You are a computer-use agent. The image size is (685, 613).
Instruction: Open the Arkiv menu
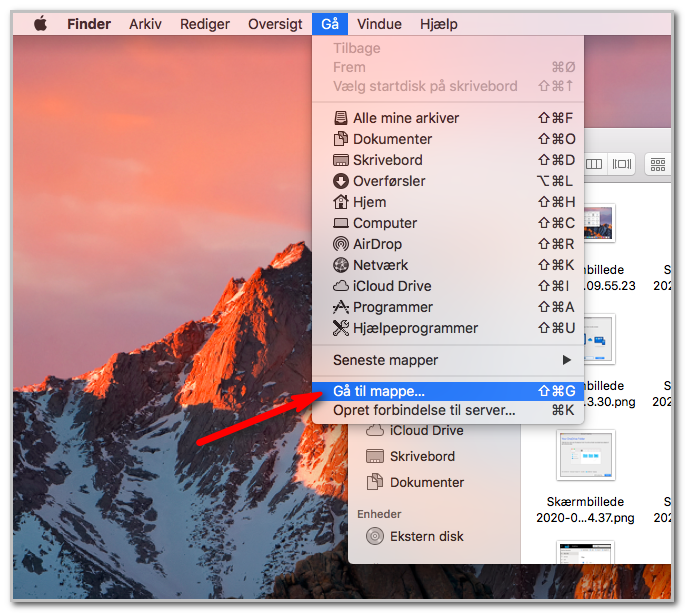coord(145,24)
